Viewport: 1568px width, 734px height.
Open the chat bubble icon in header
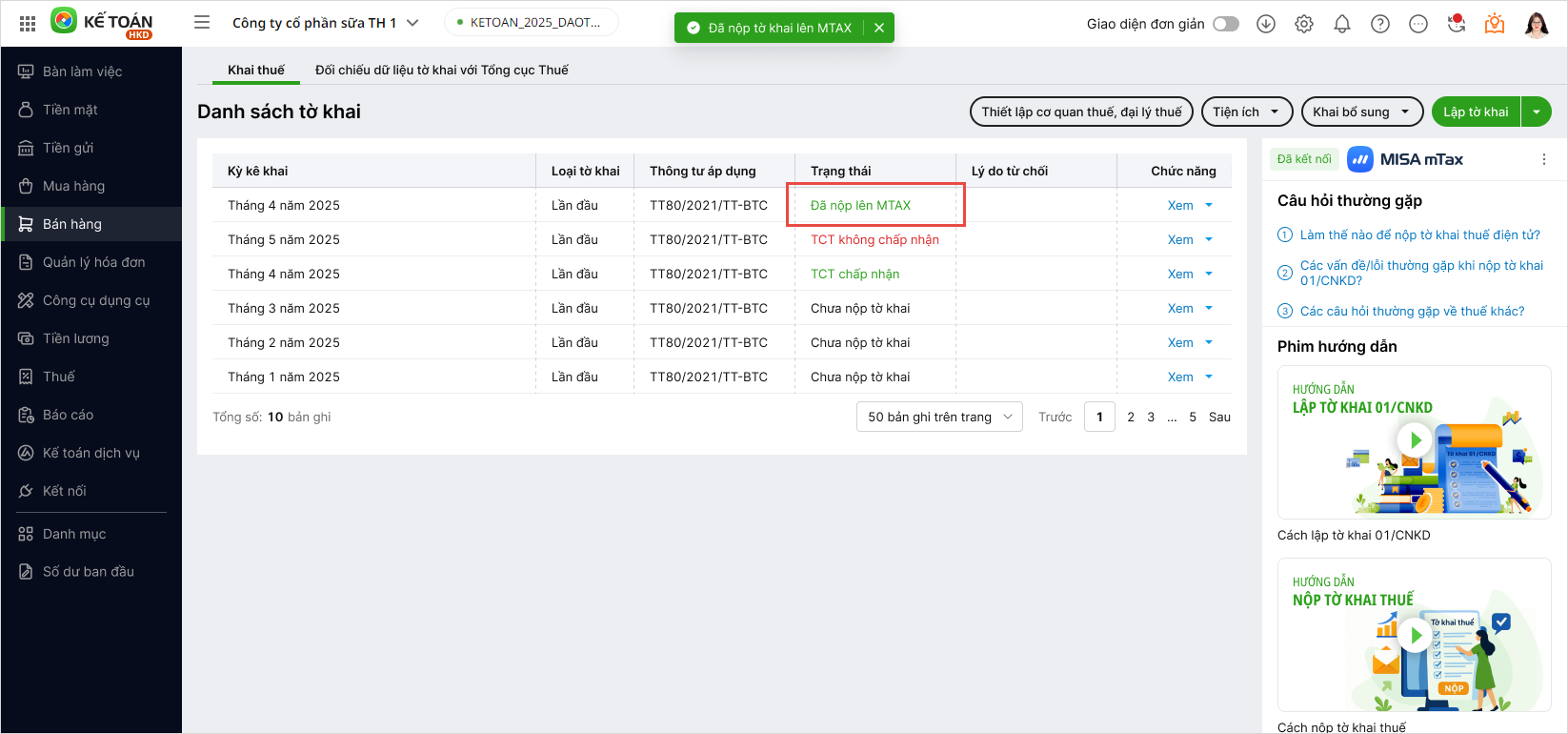(x=1418, y=24)
